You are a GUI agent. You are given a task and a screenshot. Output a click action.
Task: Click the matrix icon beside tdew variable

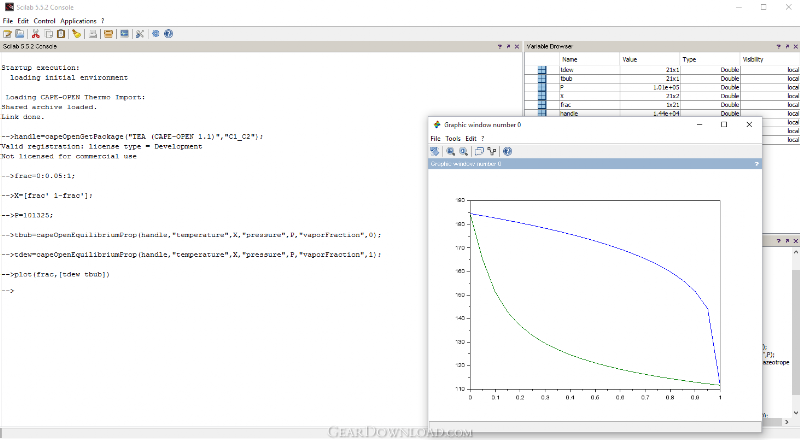(542, 70)
